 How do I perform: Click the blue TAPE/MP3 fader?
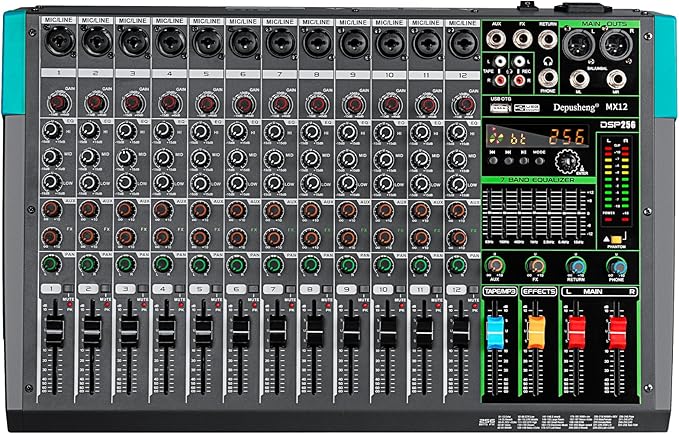click(495, 333)
